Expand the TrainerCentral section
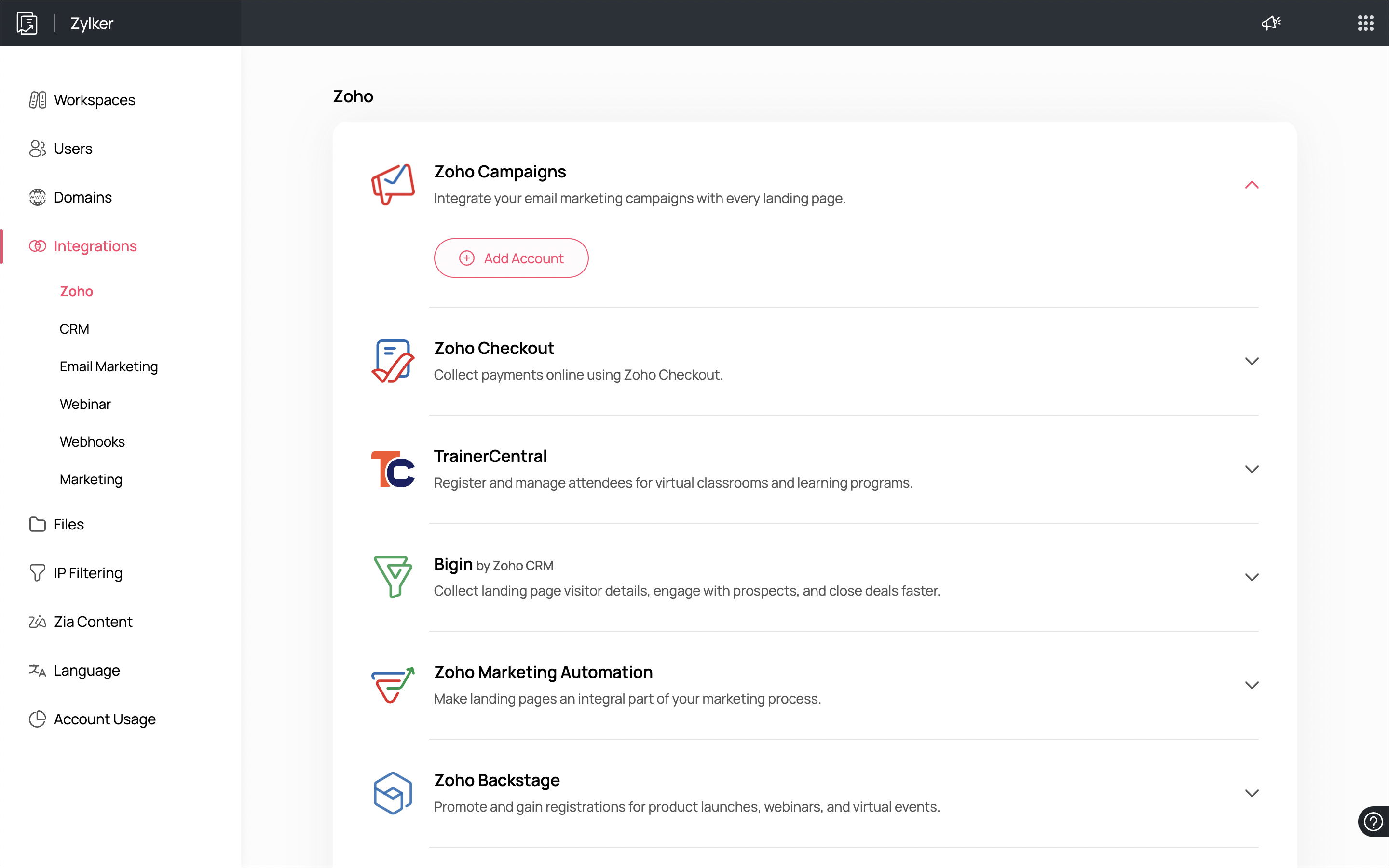Viewport: 1389px width, 868px height. click(1252, 469)
